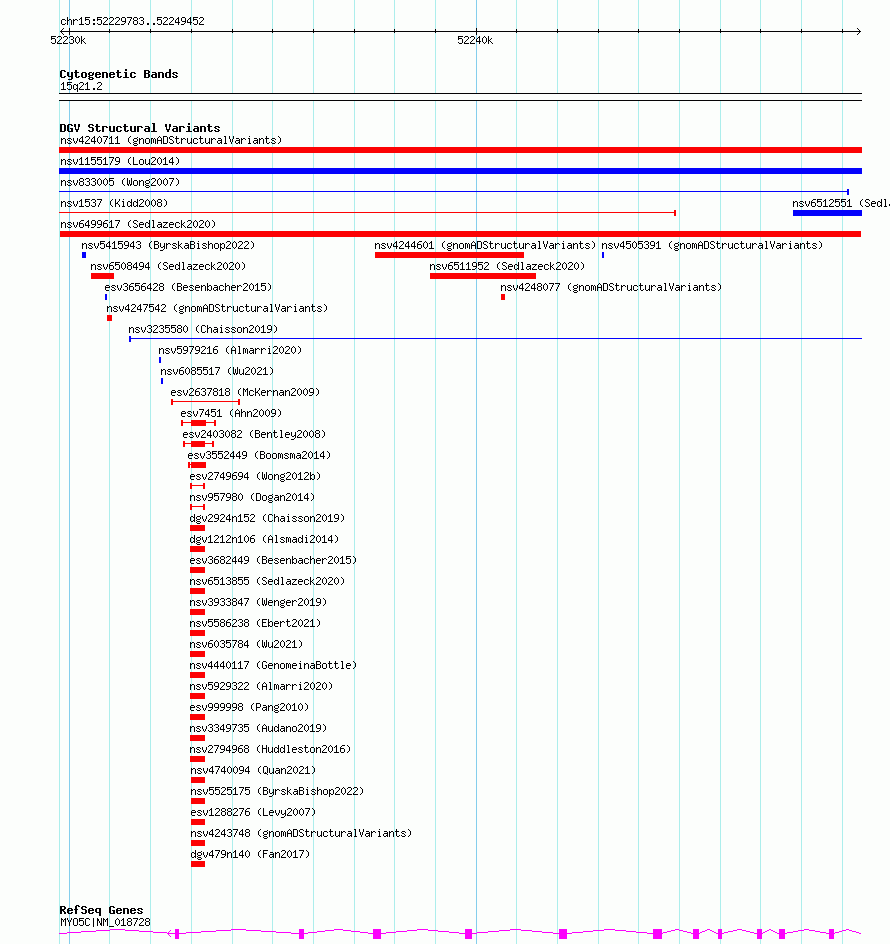Click the nsv4440117 (GenomeinaBottle) label

[273, 666]
